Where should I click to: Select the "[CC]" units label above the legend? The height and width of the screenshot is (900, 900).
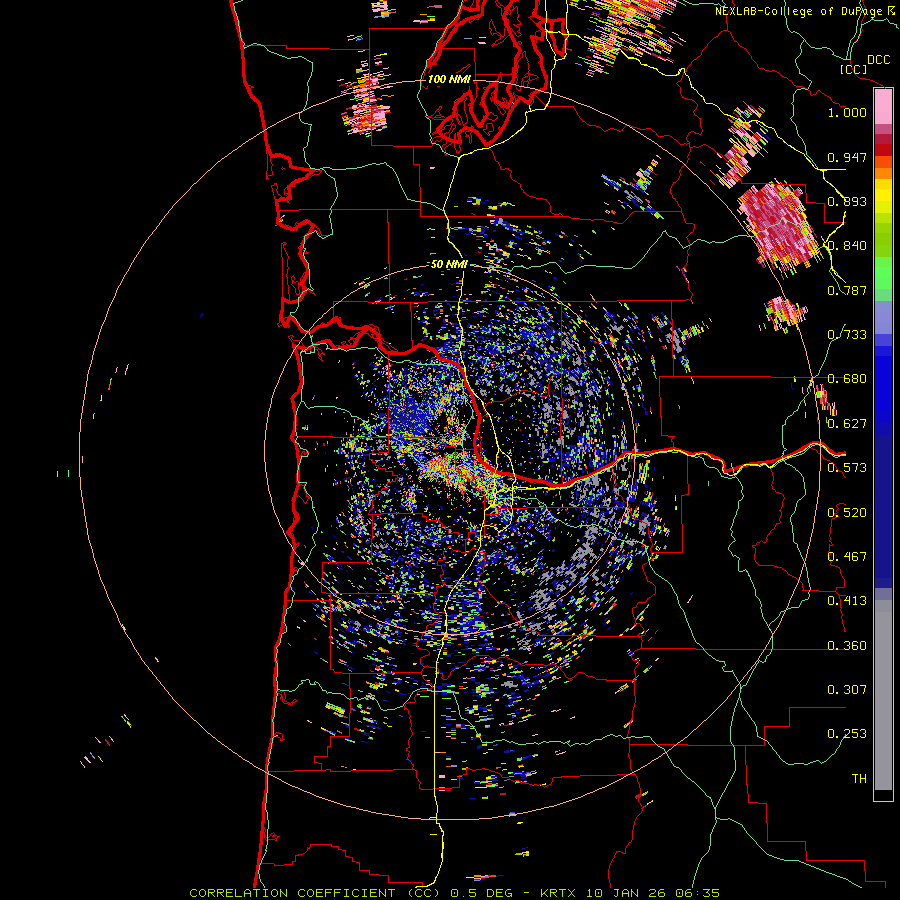[854, 69]
